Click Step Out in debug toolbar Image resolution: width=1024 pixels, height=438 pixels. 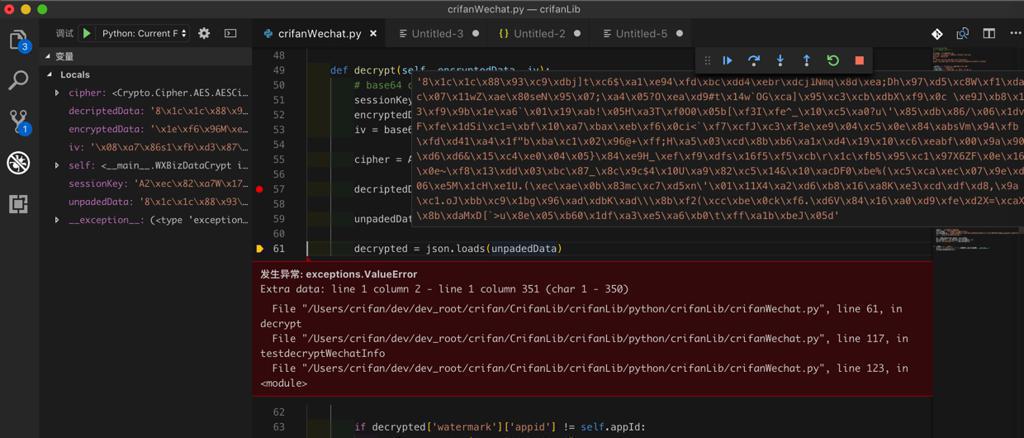coord(806,61)
